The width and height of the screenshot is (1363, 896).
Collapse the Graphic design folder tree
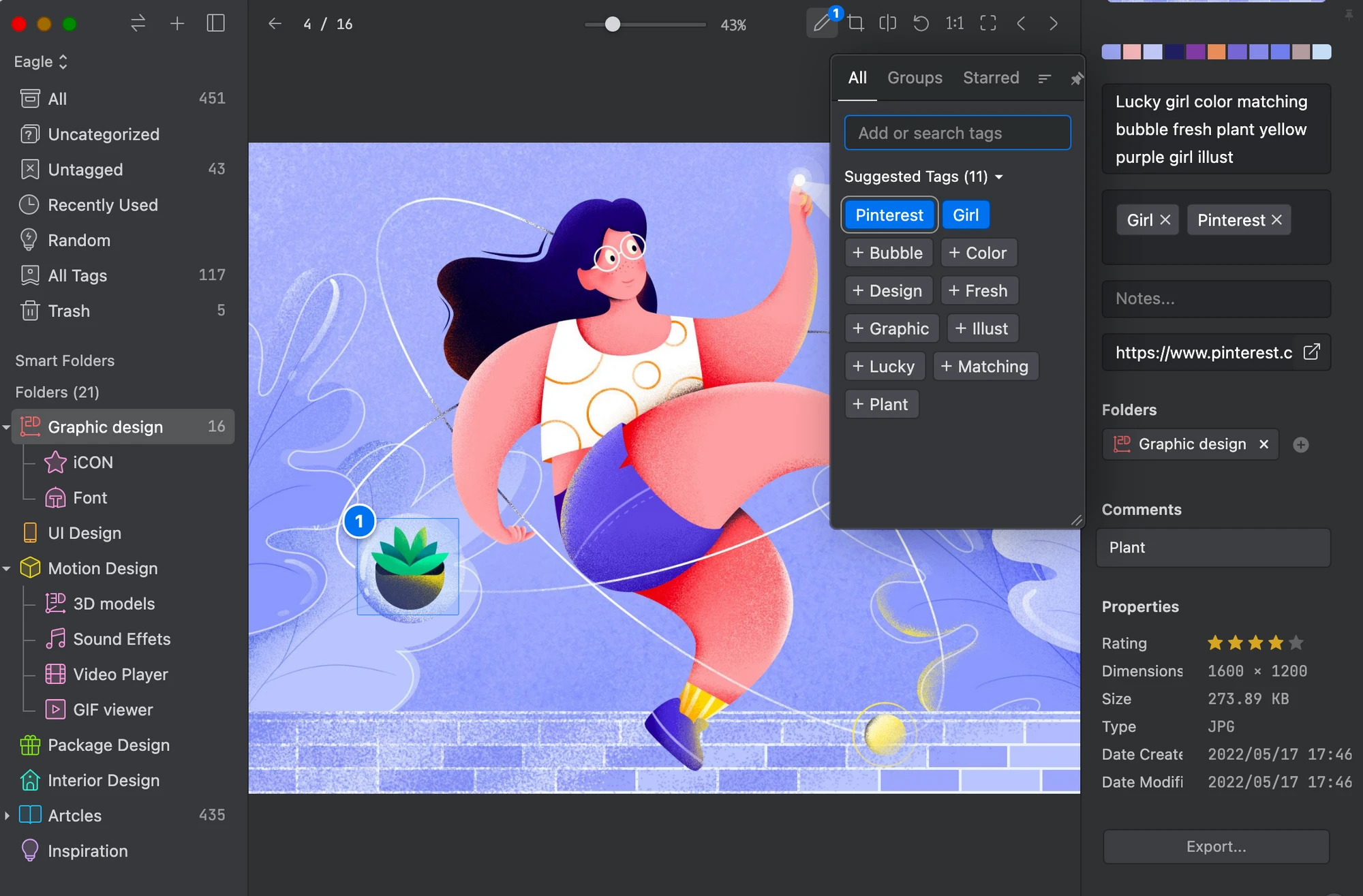point(6,427)
